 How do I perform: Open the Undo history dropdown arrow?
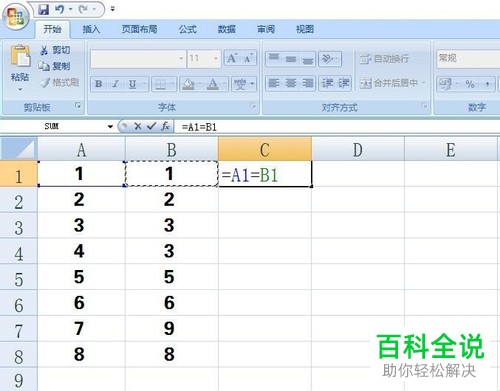click(x=70, y=9)
